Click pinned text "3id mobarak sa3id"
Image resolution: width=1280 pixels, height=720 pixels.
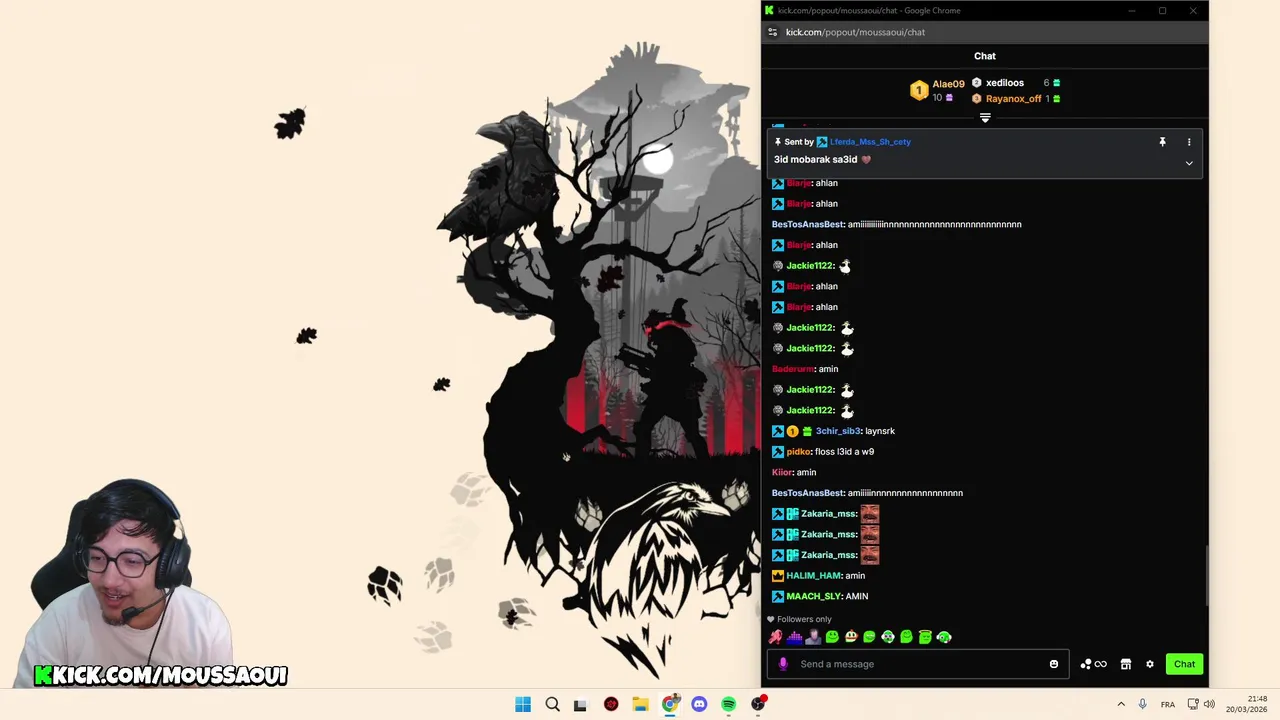click(815, 160)
